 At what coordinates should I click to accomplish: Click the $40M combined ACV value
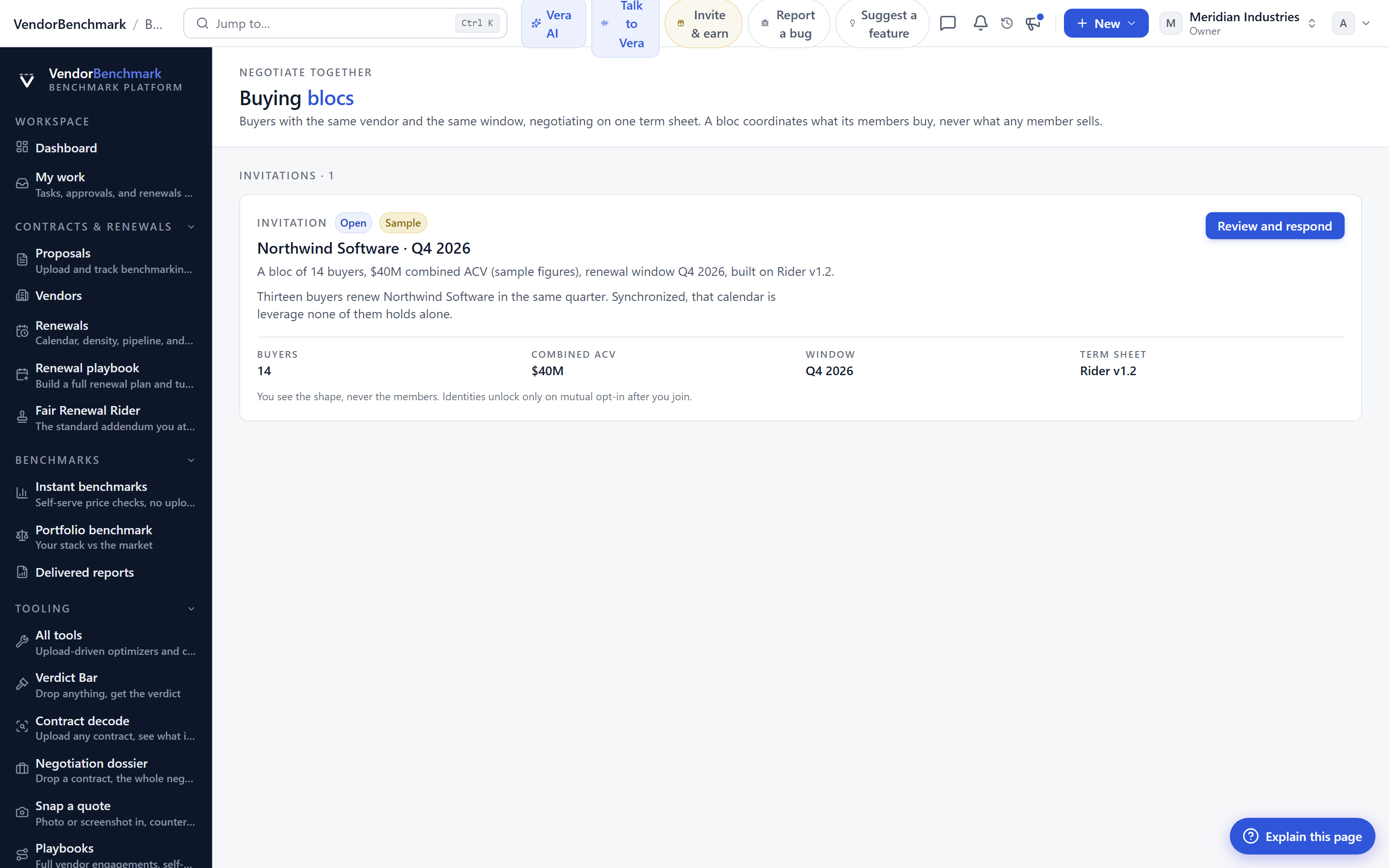pos(547,371)
